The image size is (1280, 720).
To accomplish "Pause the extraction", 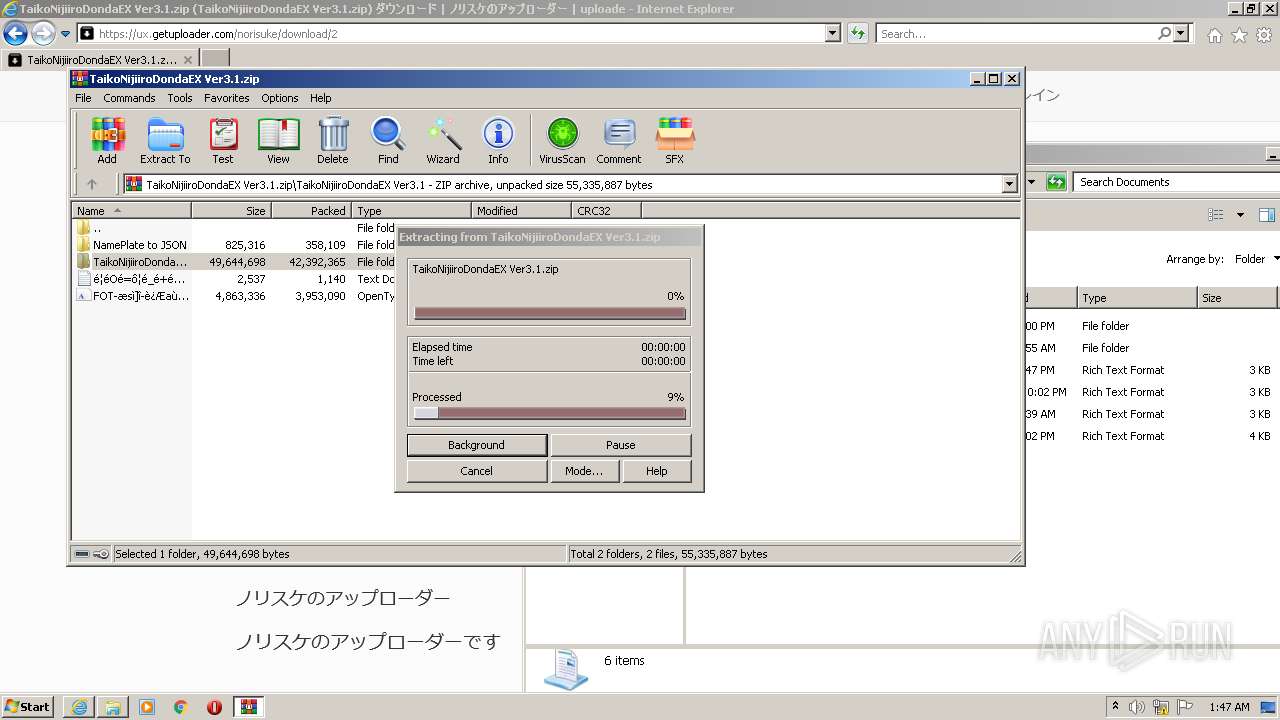I will click(621, 445).
